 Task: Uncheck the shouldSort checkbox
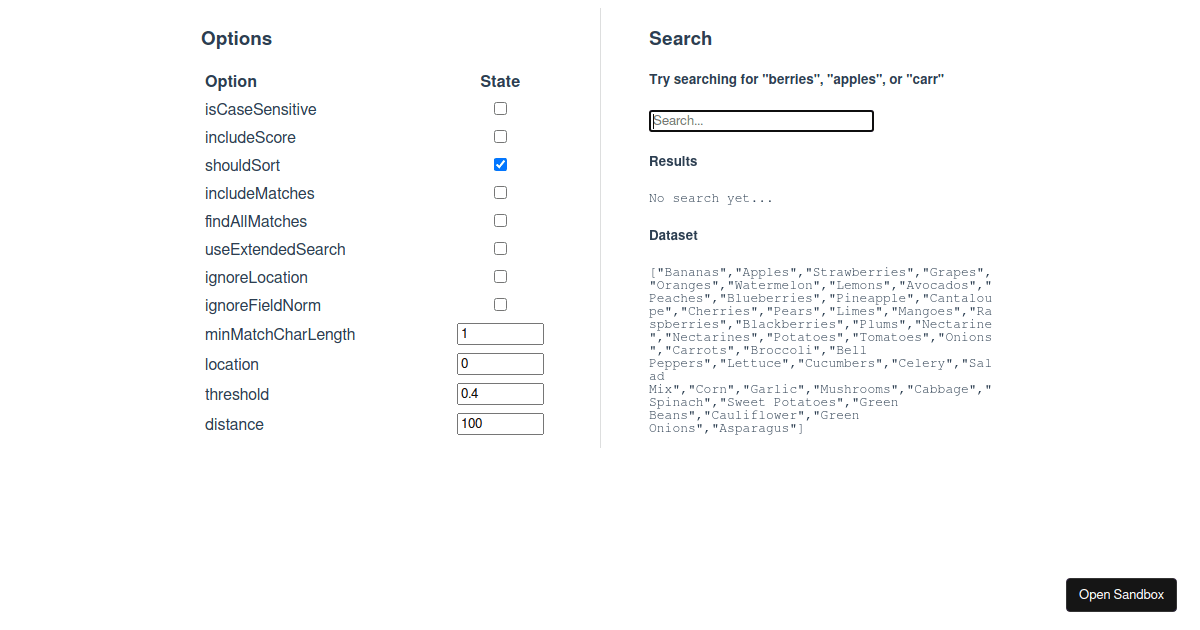pyautogui.click(x=500, y=165)
